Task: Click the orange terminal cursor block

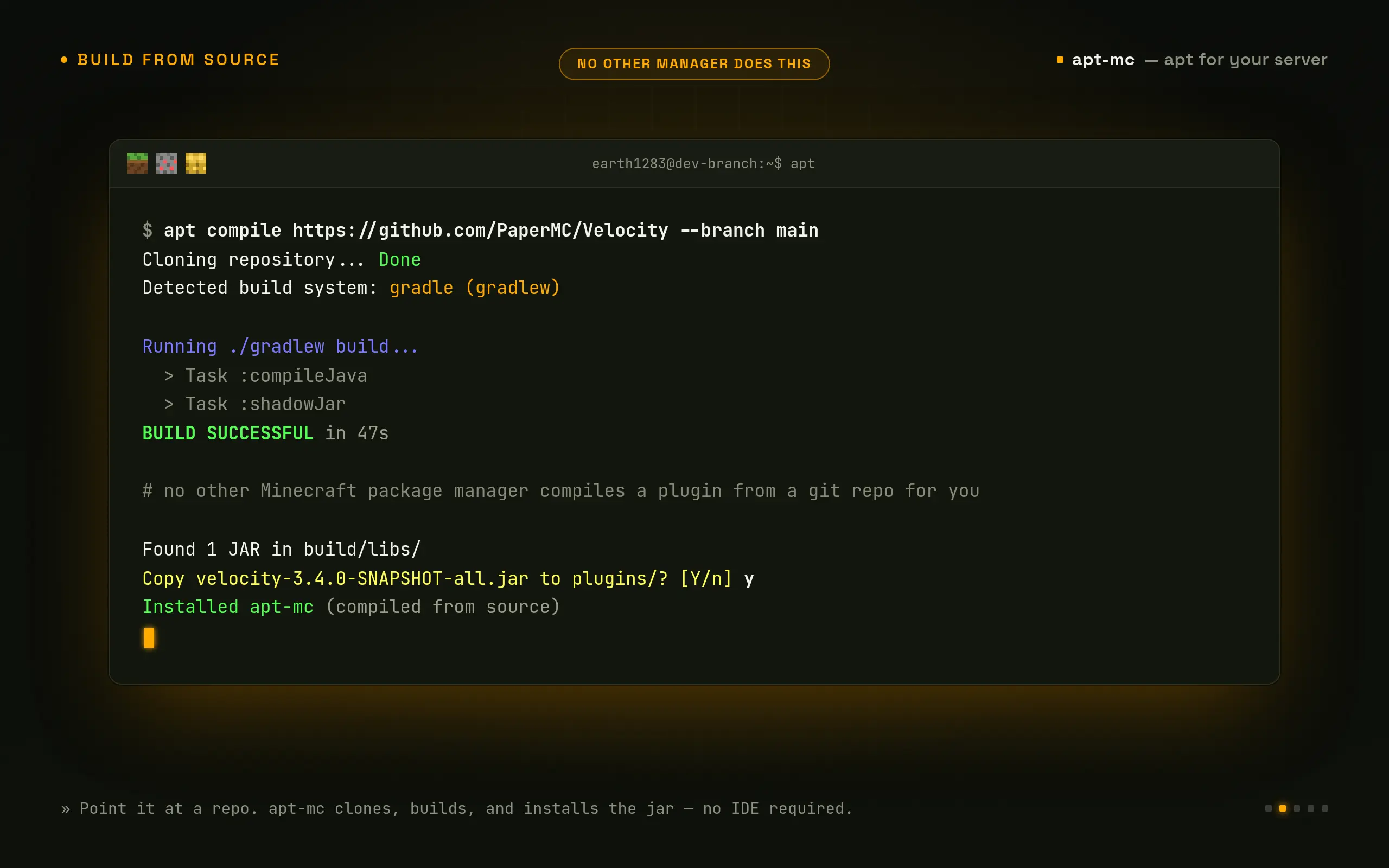Action: (149, 638)
